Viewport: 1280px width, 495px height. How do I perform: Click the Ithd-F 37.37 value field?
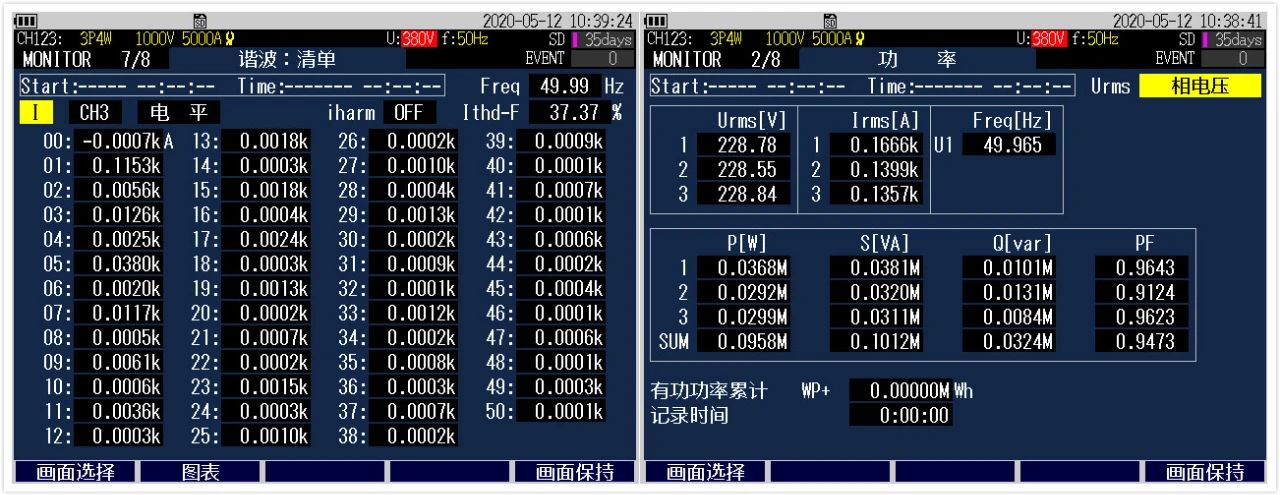pyautogui.click(x=568, y=113)
